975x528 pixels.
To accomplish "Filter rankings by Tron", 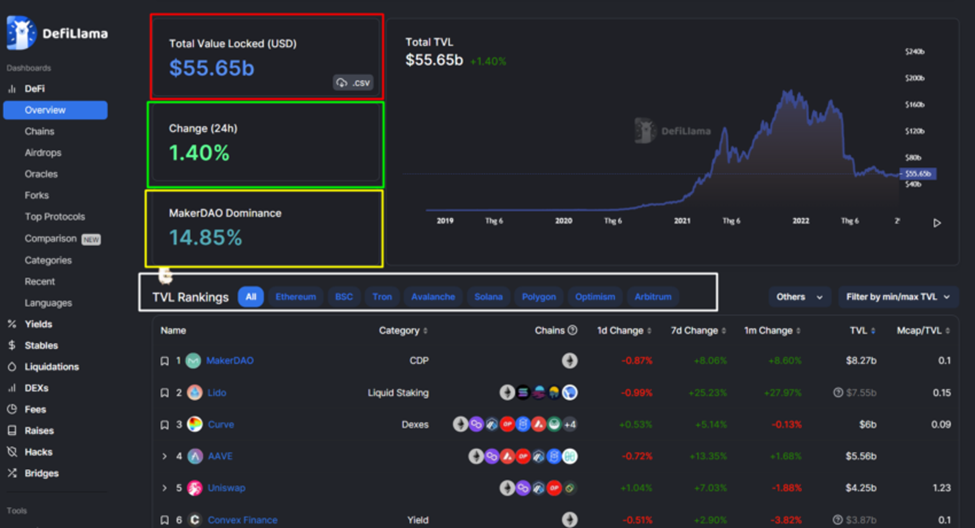I will pos(382,297).
